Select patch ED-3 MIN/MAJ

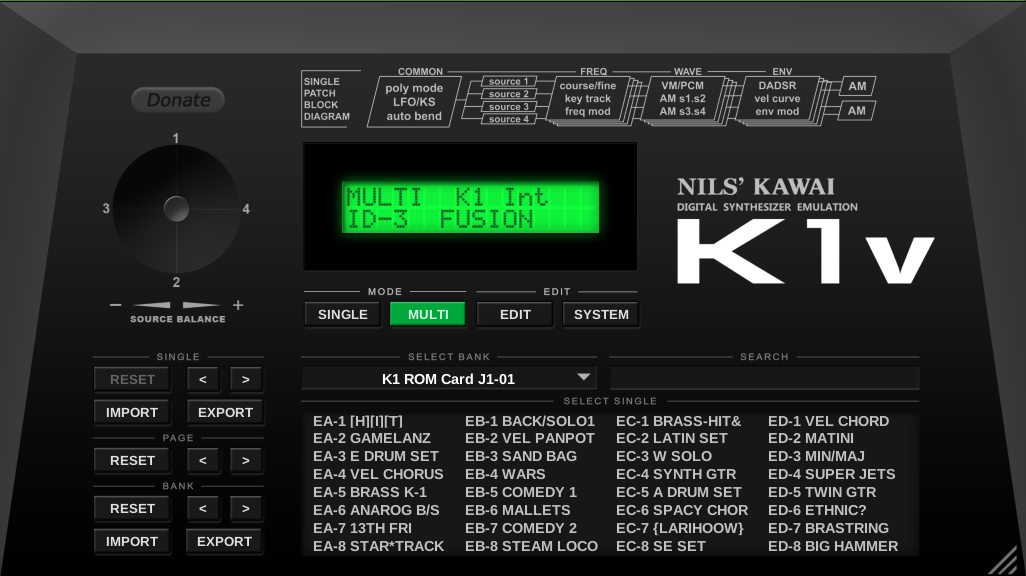816,456
